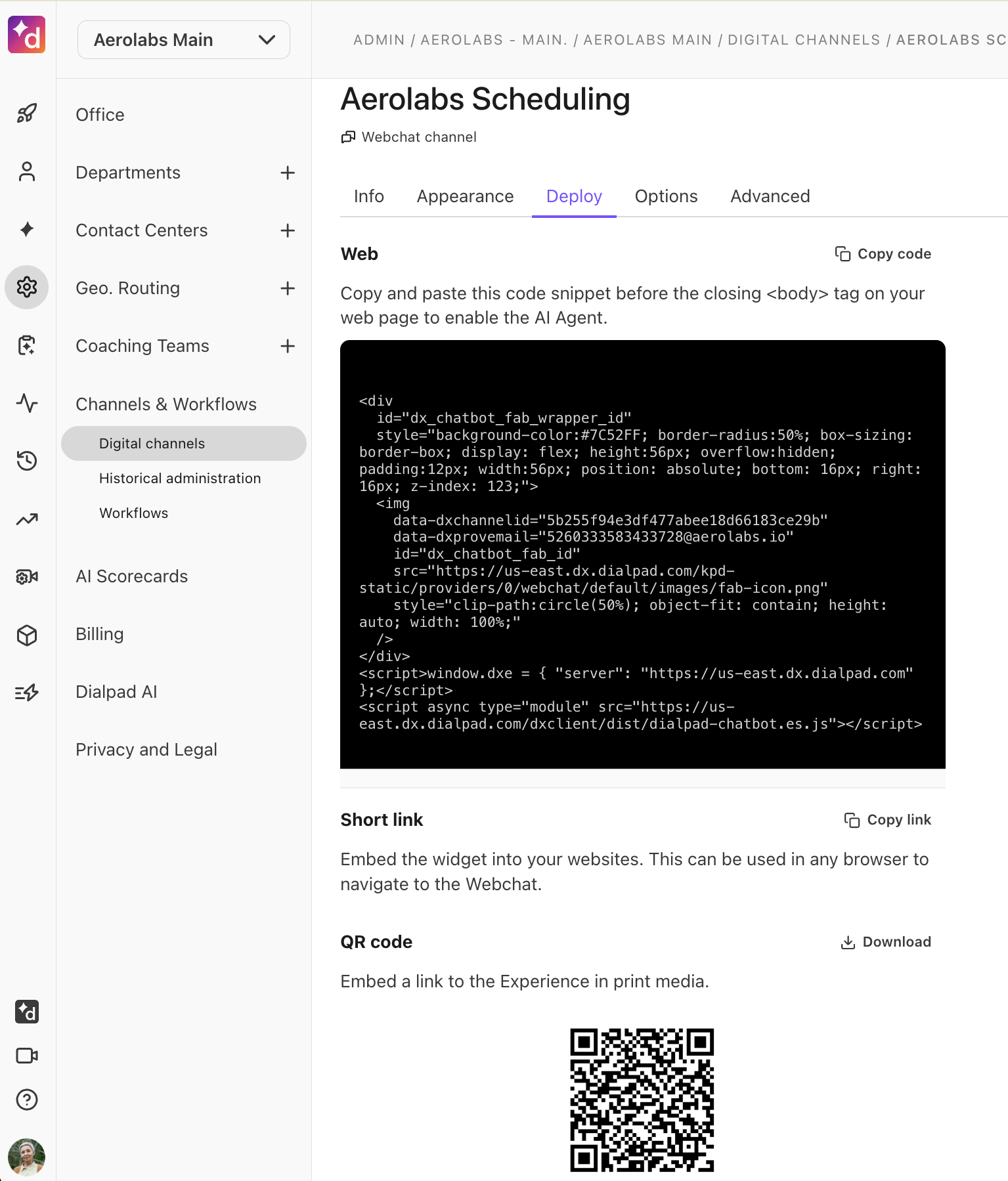Click the Download QR code label
This screenshot has width=1008, height=1181.
point(896,942)
